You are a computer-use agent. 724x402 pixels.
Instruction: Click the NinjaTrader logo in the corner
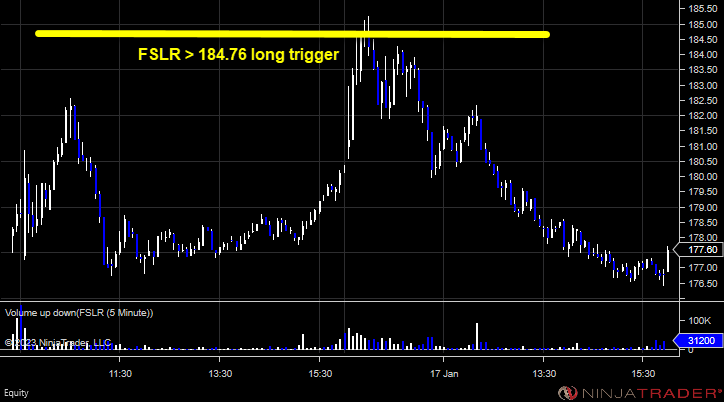640,393
